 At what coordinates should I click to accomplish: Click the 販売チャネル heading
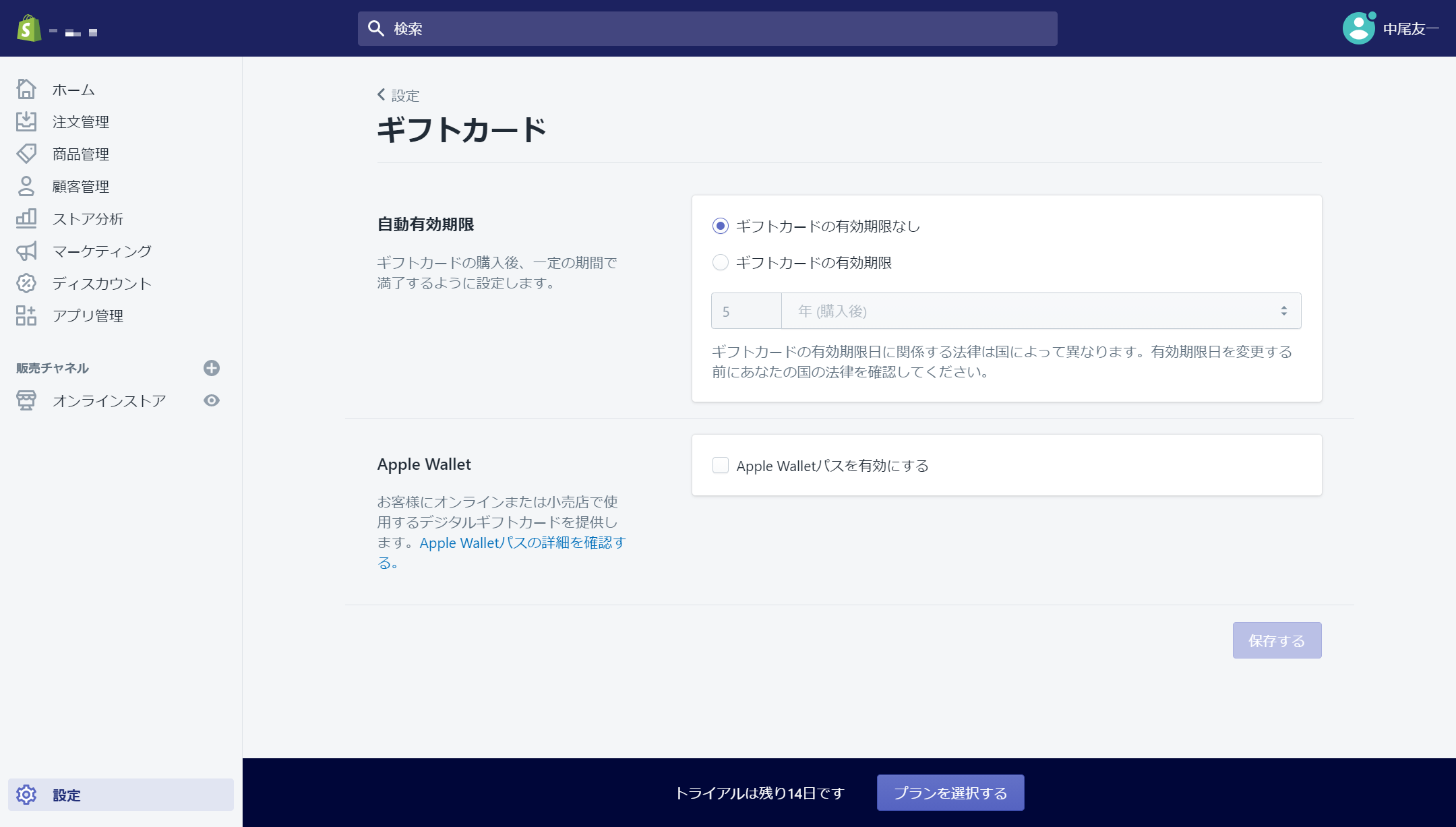(53, 368)
